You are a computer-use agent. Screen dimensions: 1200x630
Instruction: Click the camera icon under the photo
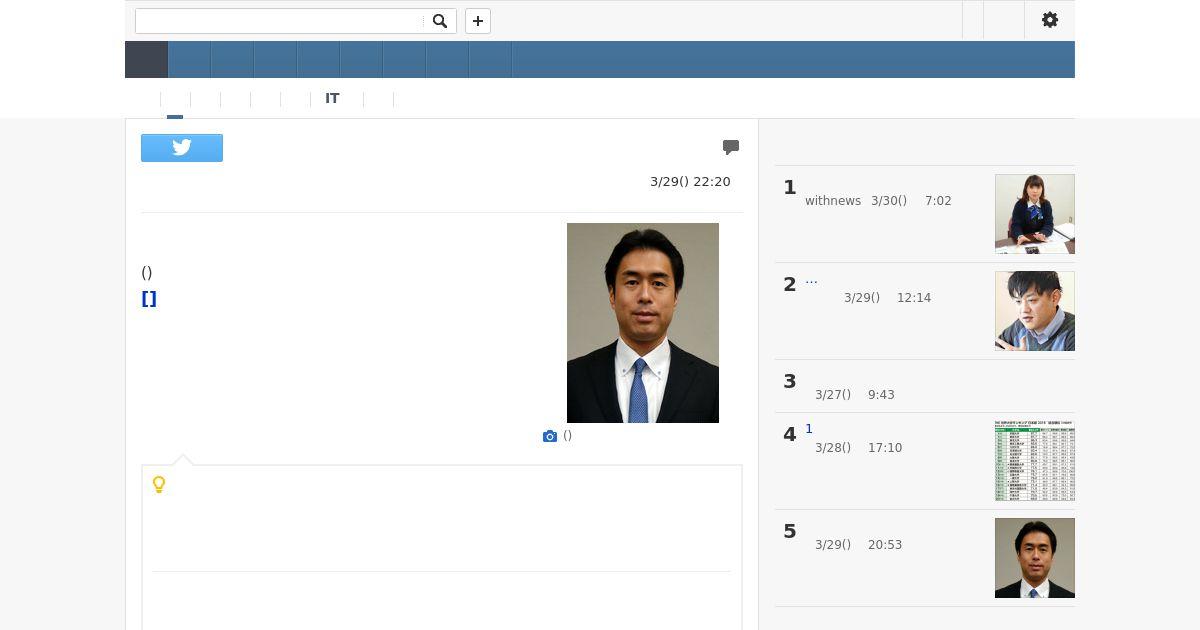coord(549,436)
